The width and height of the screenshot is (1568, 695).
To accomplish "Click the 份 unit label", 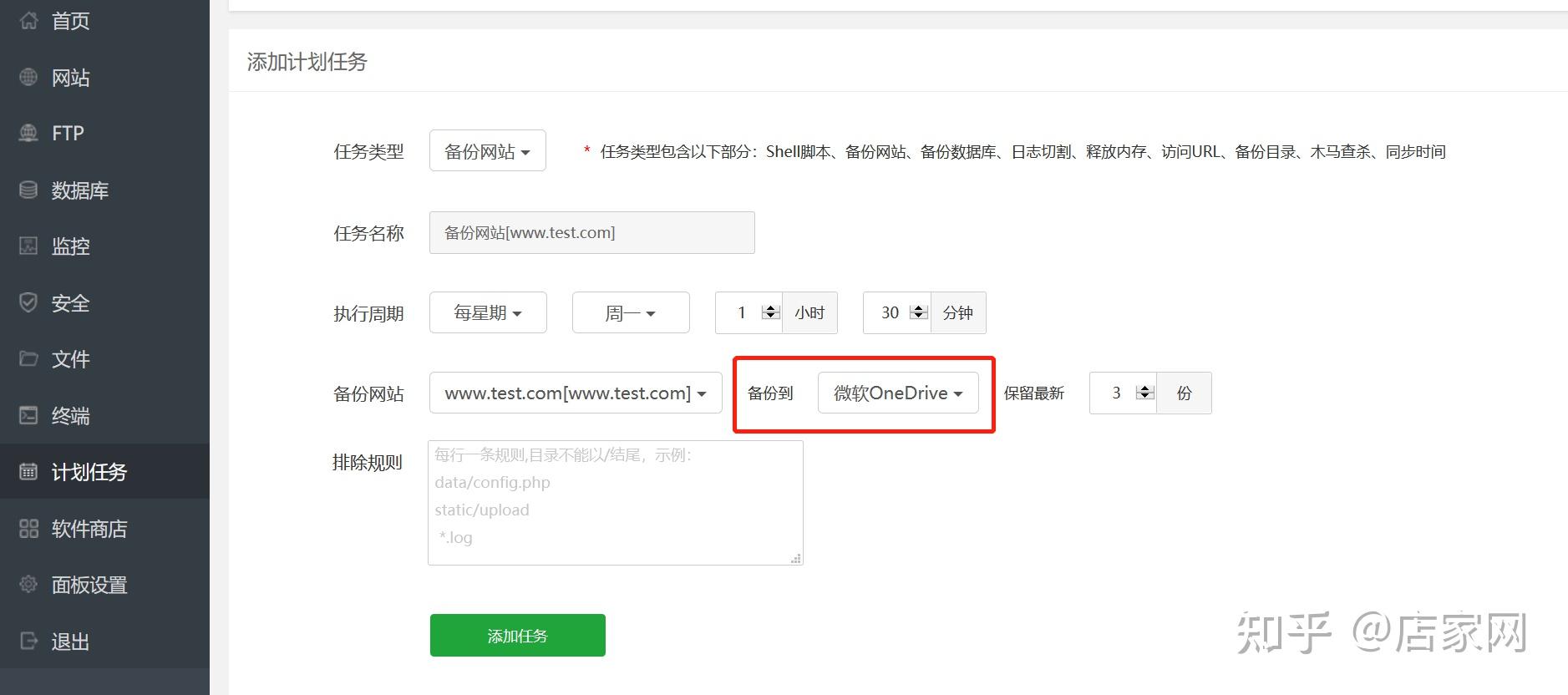I will click(1185, 393).
